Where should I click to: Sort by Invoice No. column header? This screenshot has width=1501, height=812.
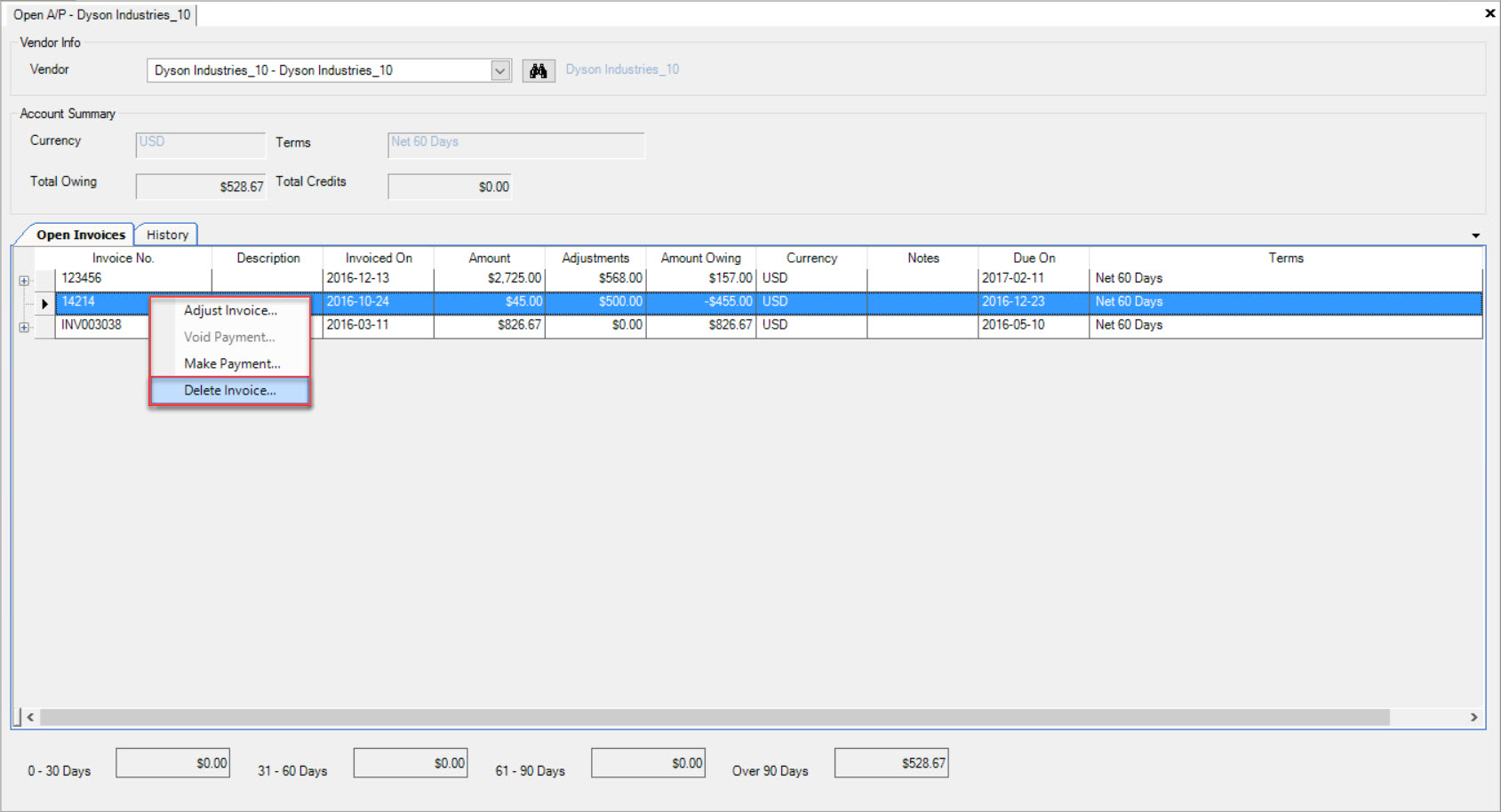click(x=124, y=258)
